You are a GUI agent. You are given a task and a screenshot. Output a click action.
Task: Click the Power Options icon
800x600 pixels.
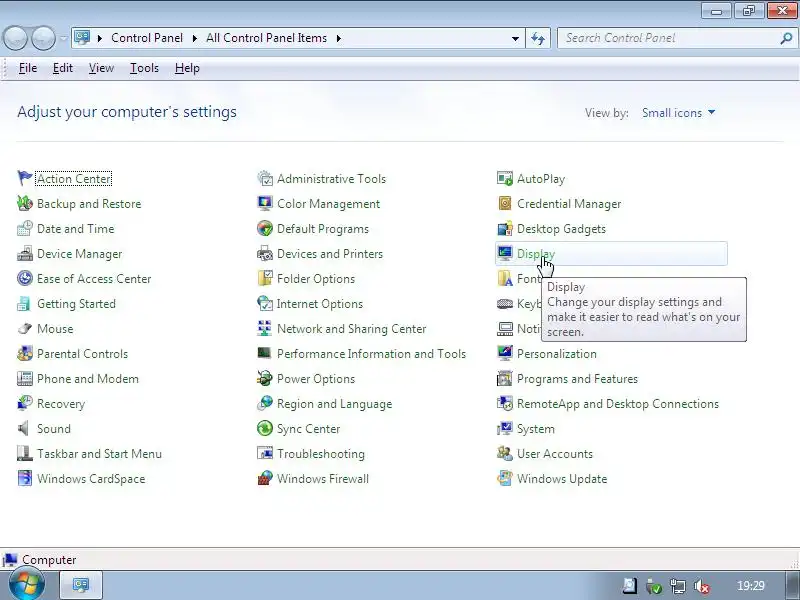tap(265, 378)
